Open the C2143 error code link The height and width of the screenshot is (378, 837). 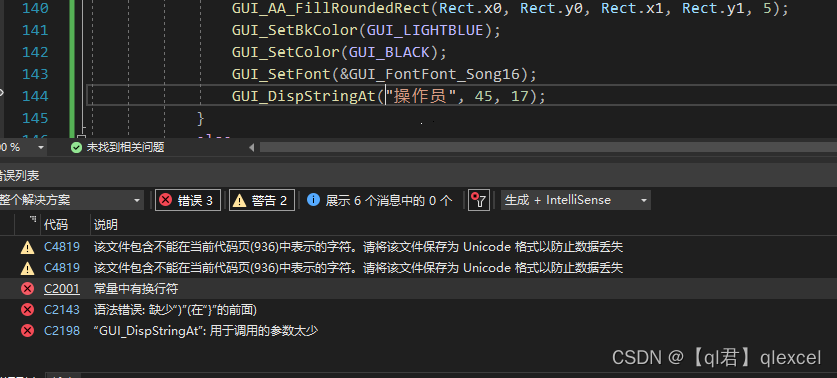(x=62, y=310)
